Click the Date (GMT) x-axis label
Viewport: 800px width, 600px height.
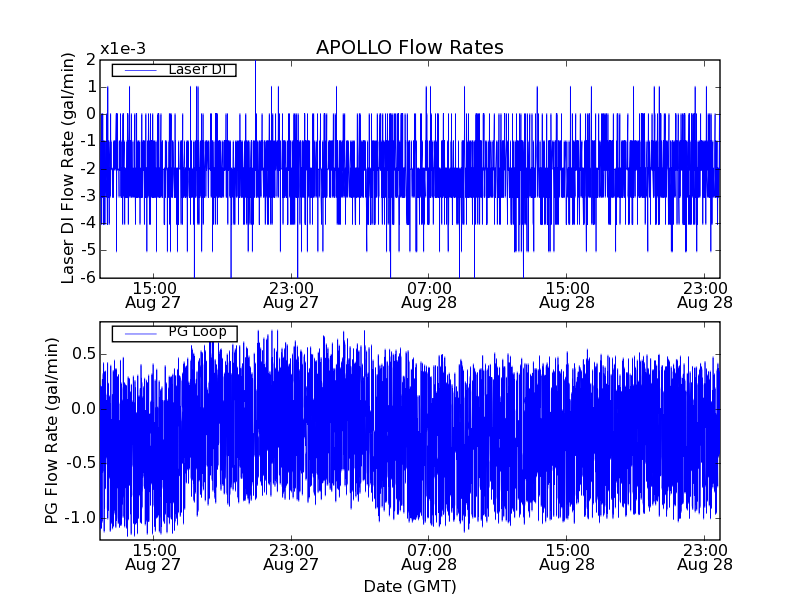click(x=409, y=586)
